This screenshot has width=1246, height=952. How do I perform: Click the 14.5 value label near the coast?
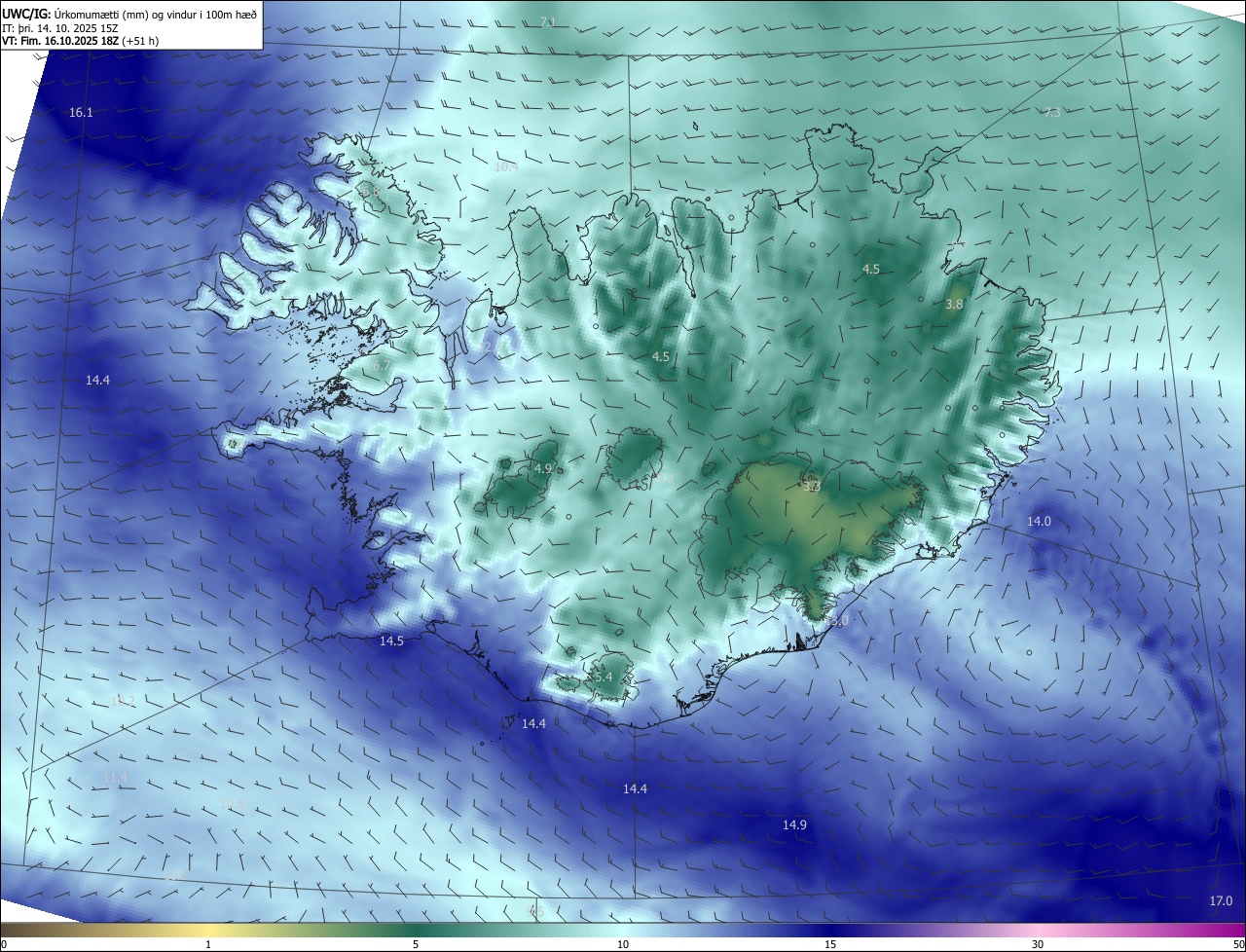pyautogui.click(x=391, y=641)
